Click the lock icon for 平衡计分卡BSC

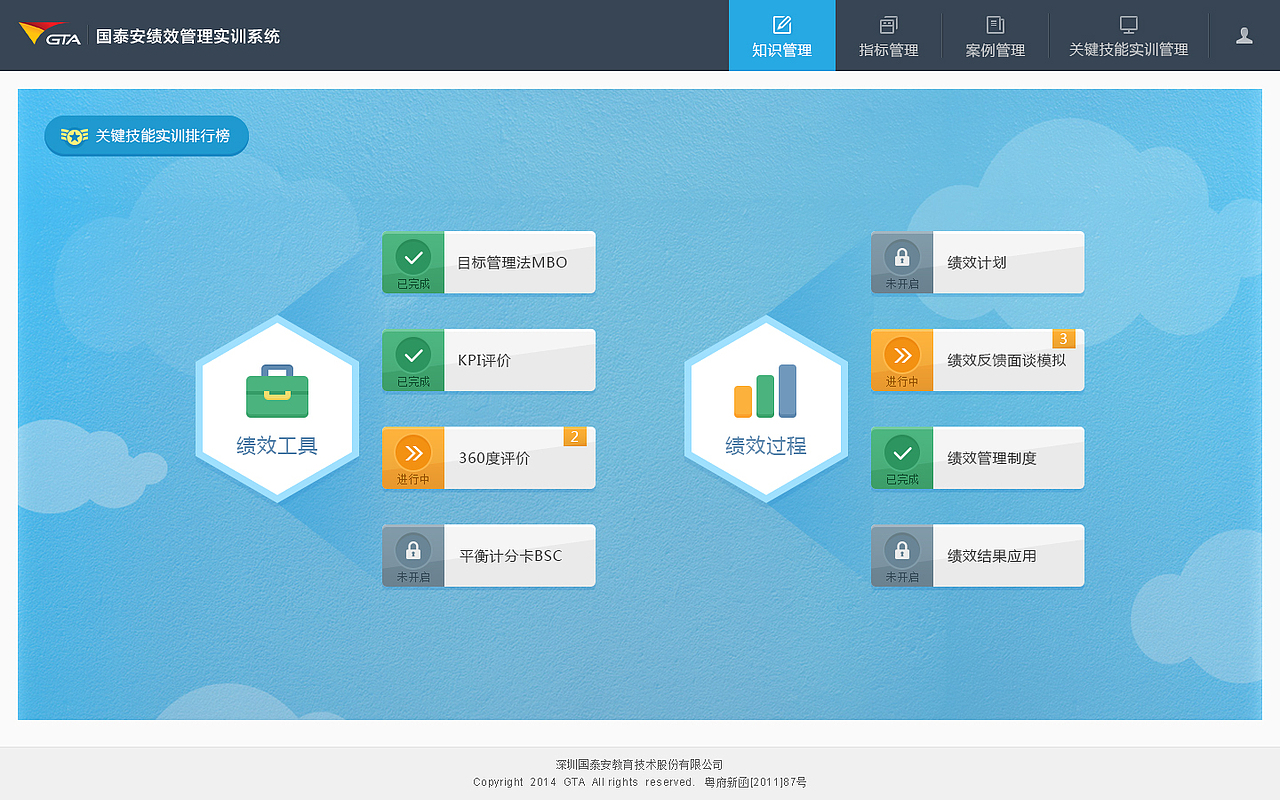point(413,550)
